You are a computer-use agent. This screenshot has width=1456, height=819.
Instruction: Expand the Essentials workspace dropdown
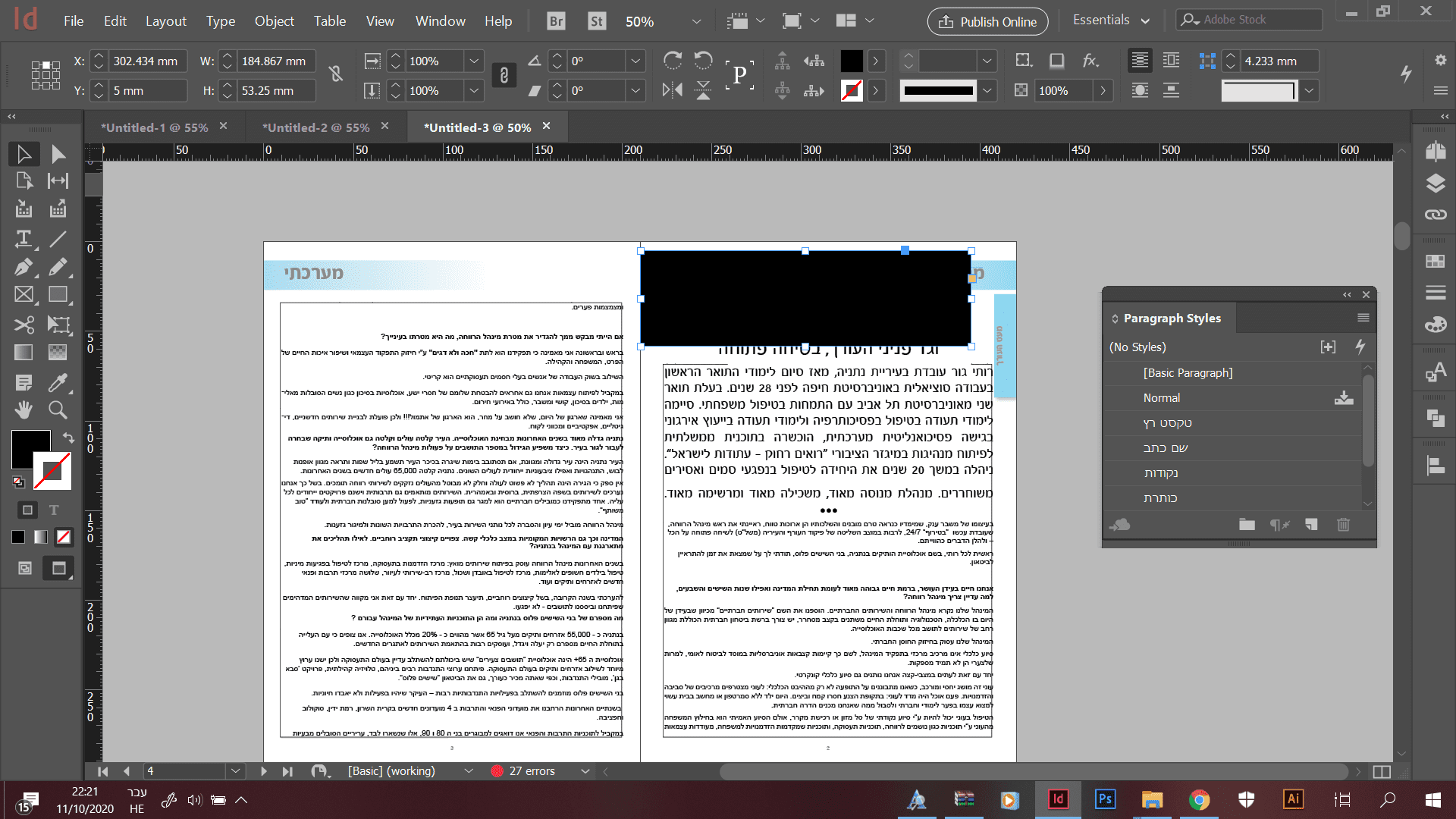click(x=1145, y=21)
